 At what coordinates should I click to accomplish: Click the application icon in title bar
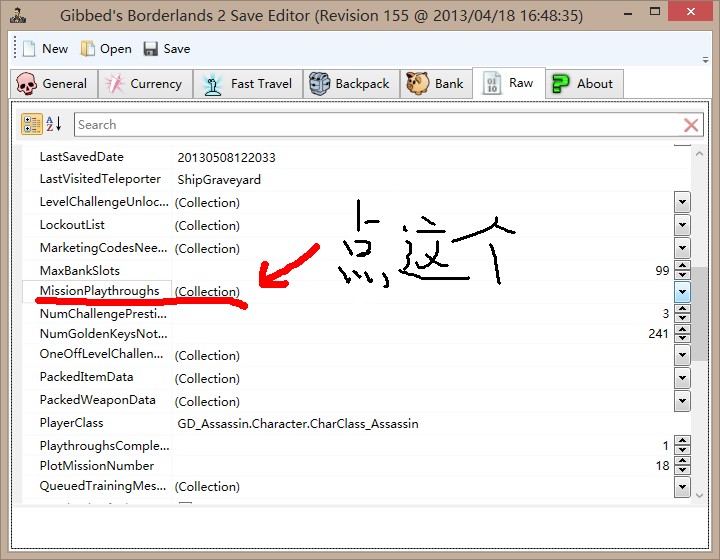(18, 16)
